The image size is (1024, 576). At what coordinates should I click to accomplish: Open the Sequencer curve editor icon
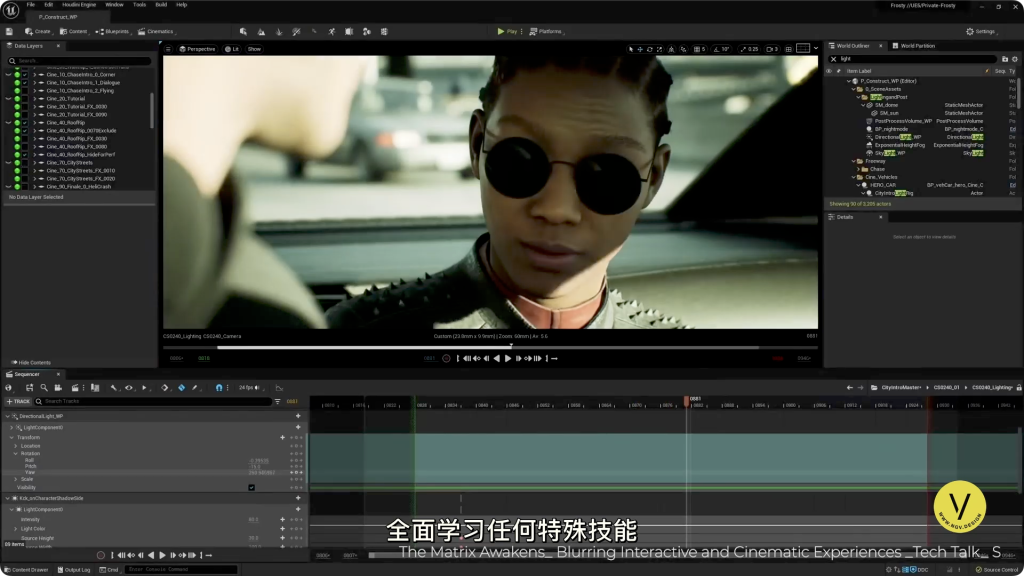pyautogui.click(x=279, y=388)
